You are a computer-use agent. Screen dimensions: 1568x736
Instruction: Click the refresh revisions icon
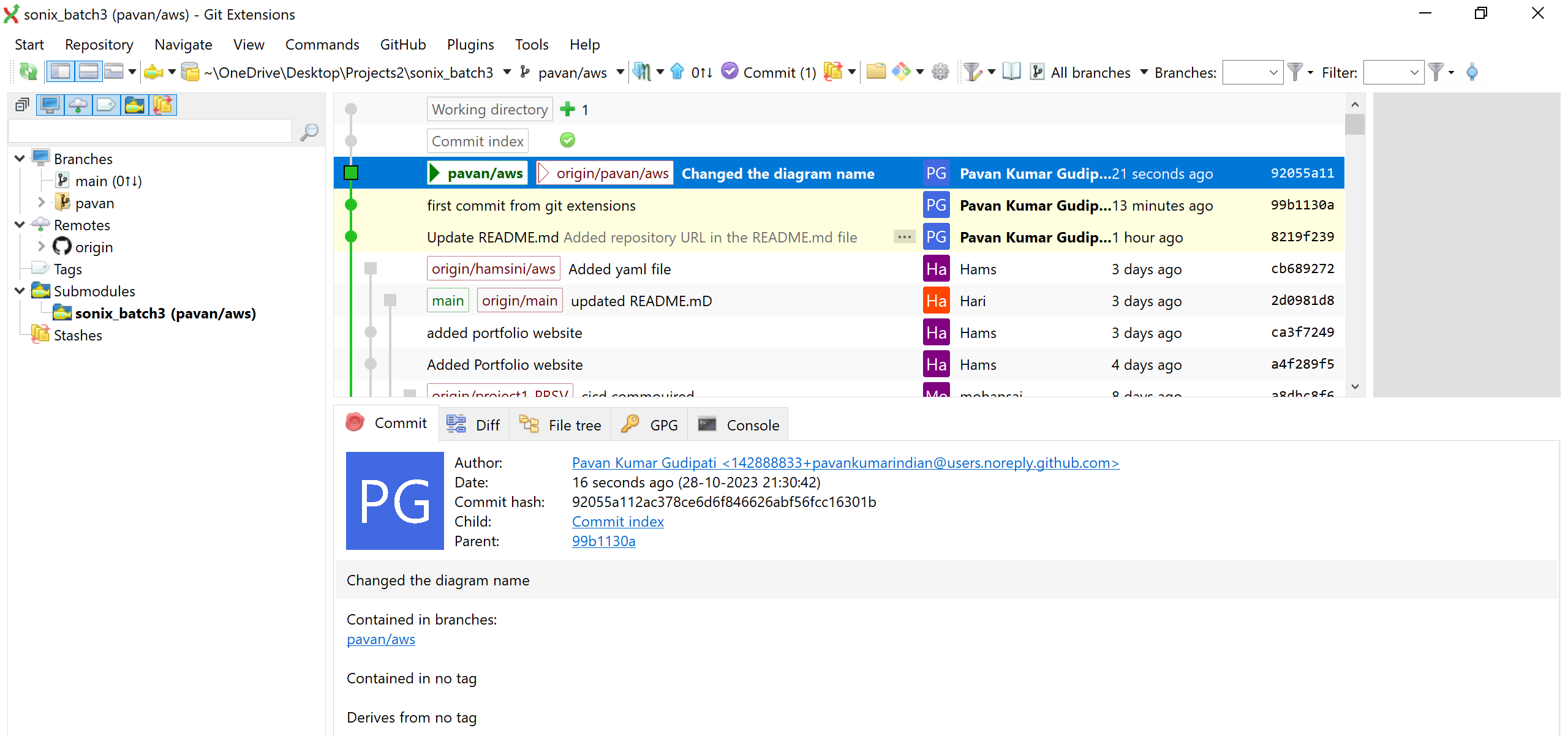pyautogui.click(x=28, y=72)
